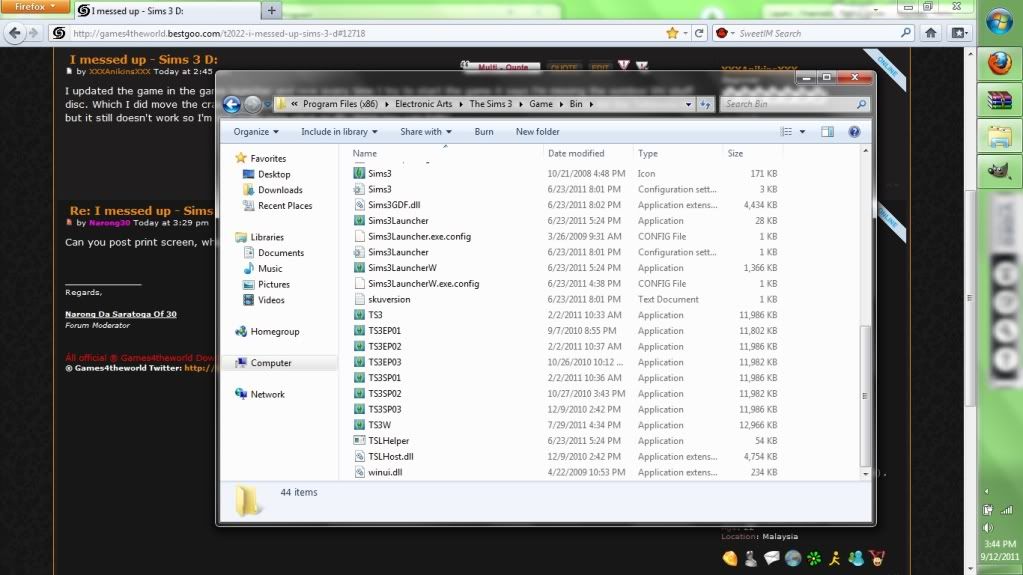Open Firefox from the taskbar
1023x575 pixels.
point(999,63)
